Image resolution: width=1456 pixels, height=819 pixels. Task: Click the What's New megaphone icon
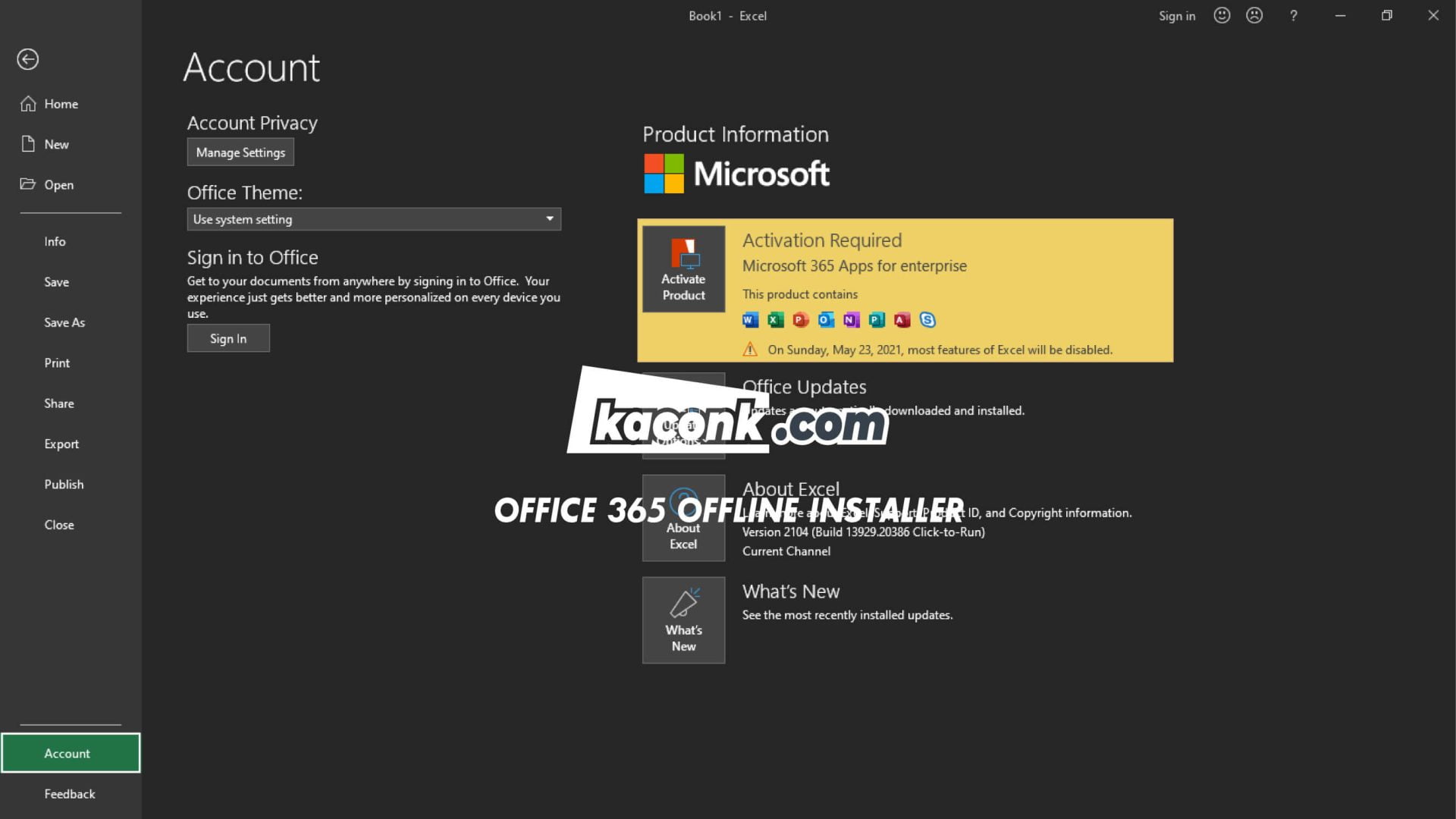(682, 619)
